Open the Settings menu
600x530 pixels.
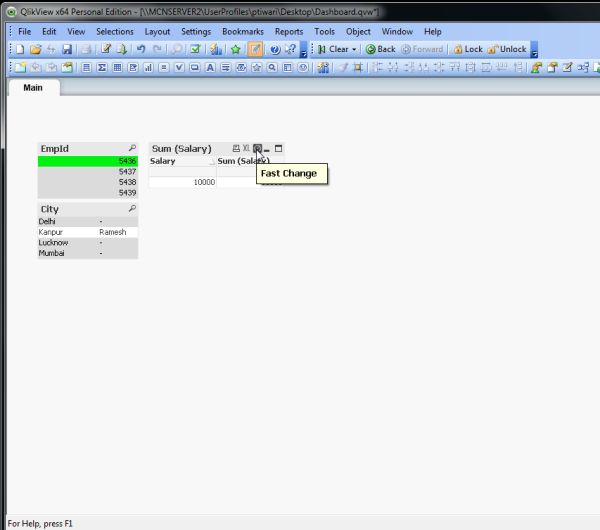click(196, 31)
